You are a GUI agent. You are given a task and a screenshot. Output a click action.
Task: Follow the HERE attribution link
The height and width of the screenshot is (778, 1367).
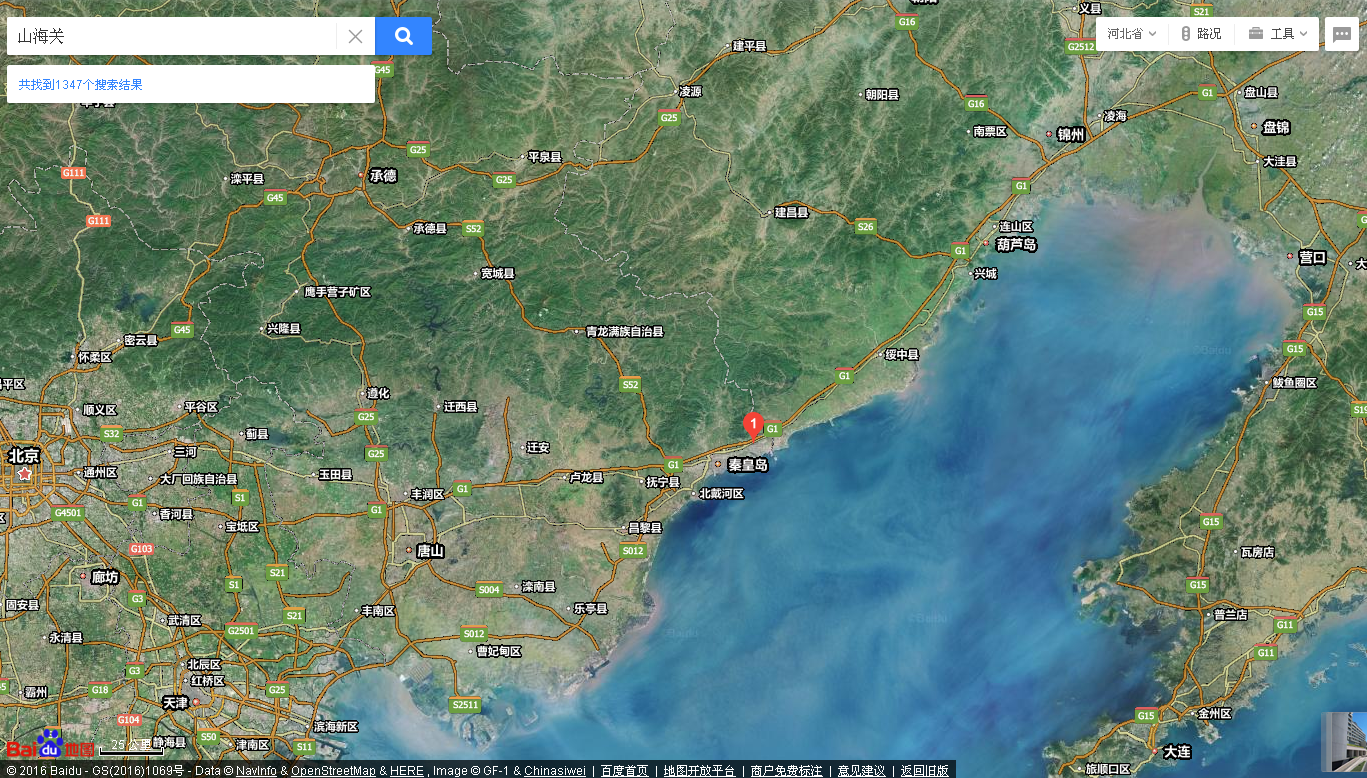point(407,771)
